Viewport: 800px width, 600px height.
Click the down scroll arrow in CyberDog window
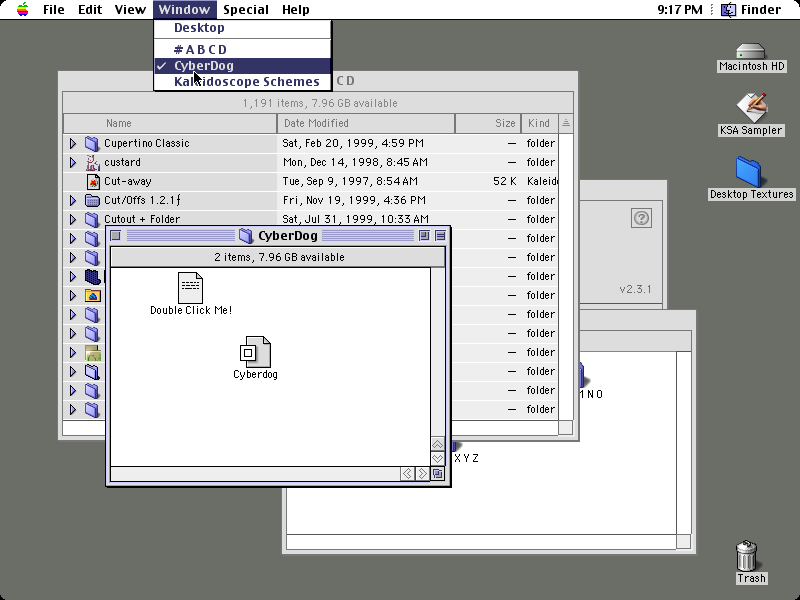click(437, 459)
